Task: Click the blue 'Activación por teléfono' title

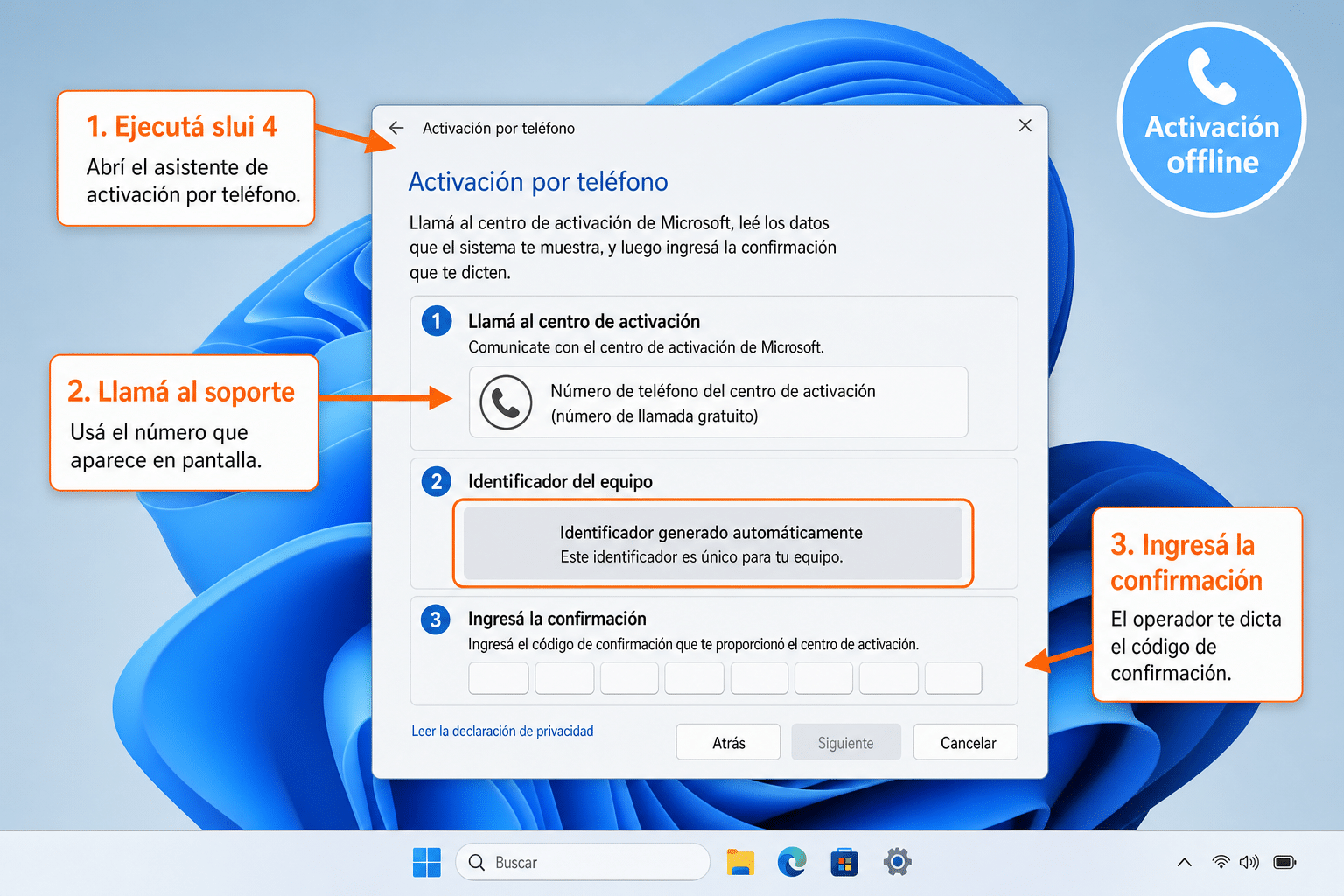Action: (x=538, y=181)
